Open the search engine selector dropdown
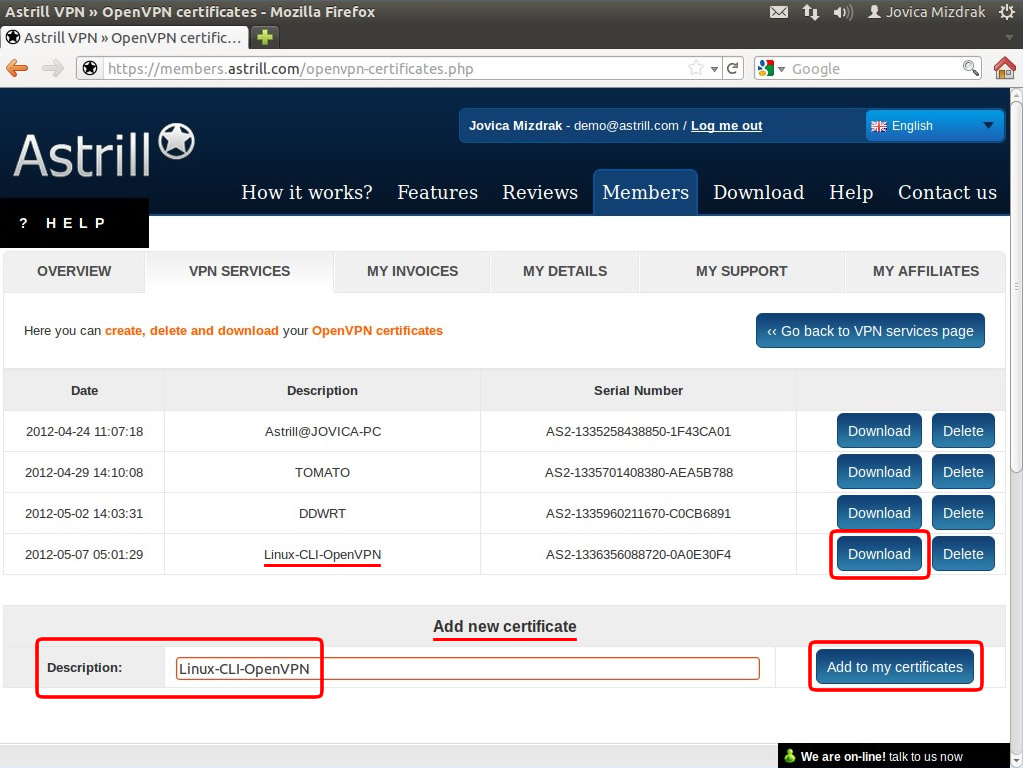The width and height of the screenshot is (1023, 768). coord(775,68)
